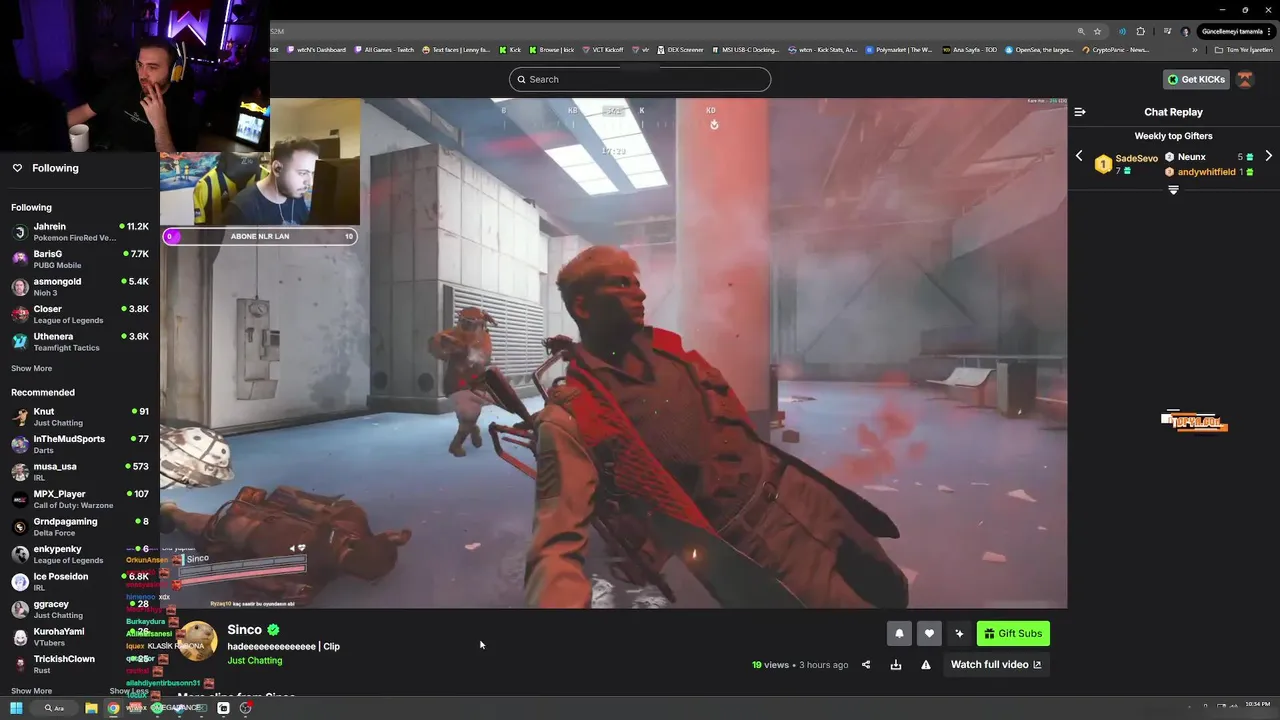Click the green Gift Subs button
The height and width of the screenshot is (720, 1280).
tap(1013, 633)
